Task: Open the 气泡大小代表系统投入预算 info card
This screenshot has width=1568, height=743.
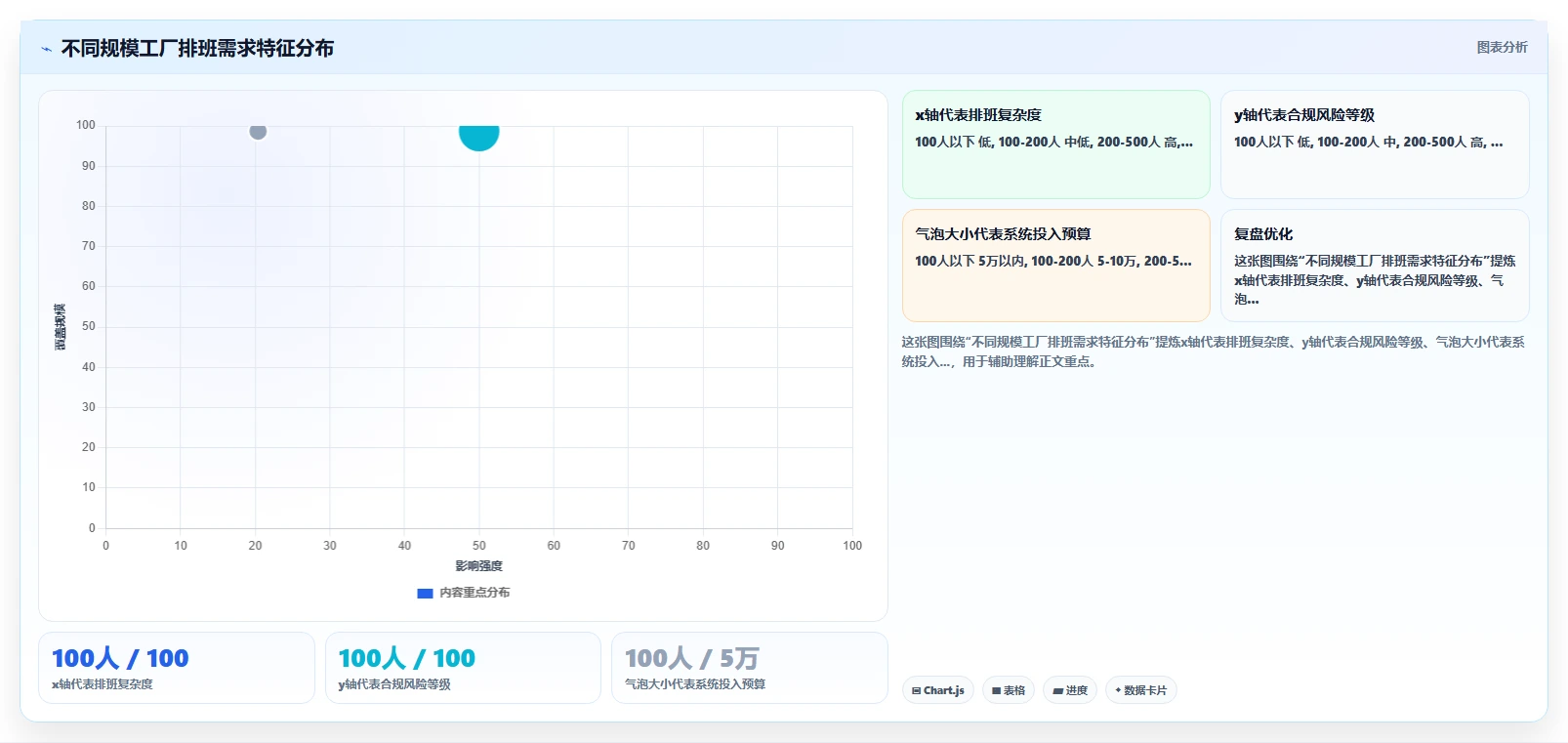Action: tap(1055, 266)
